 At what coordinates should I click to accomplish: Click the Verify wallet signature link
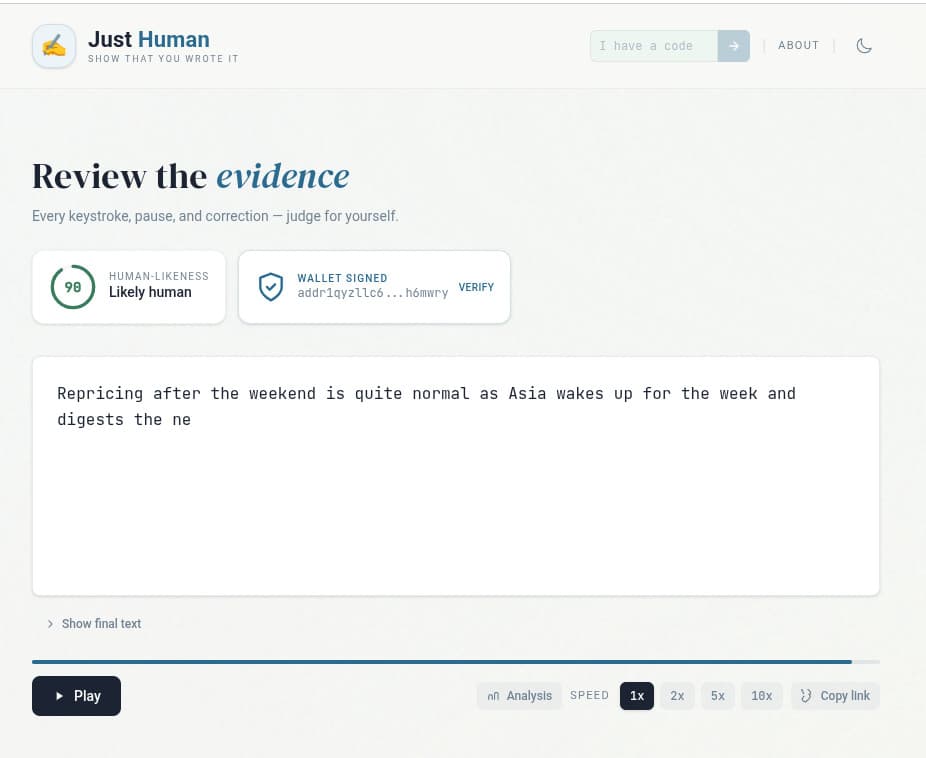coord(476,287)
